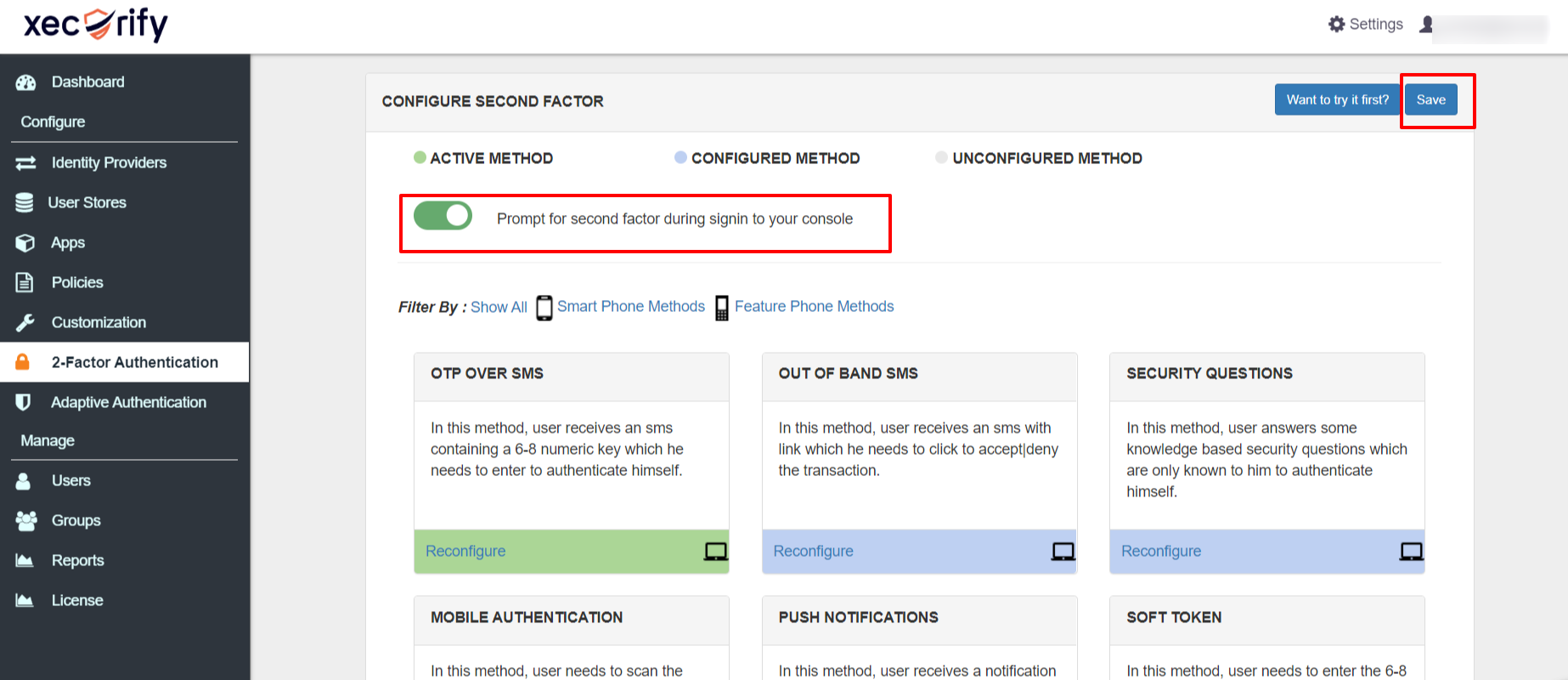1568x680 pixels.
Task: Click the Identity Providers arrows icon
Action: (x=25, y=162)
